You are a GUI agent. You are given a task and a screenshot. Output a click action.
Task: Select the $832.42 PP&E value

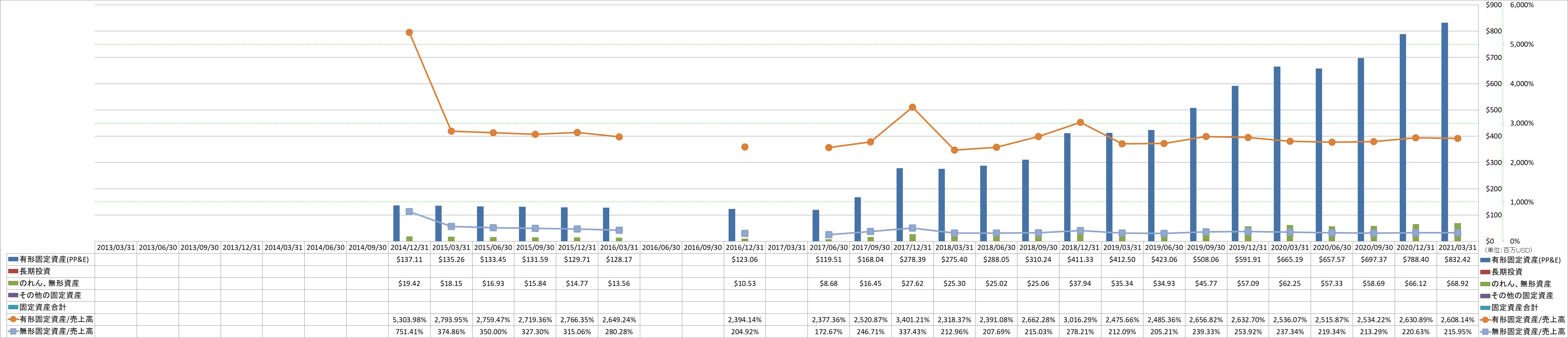[1458, 259]
